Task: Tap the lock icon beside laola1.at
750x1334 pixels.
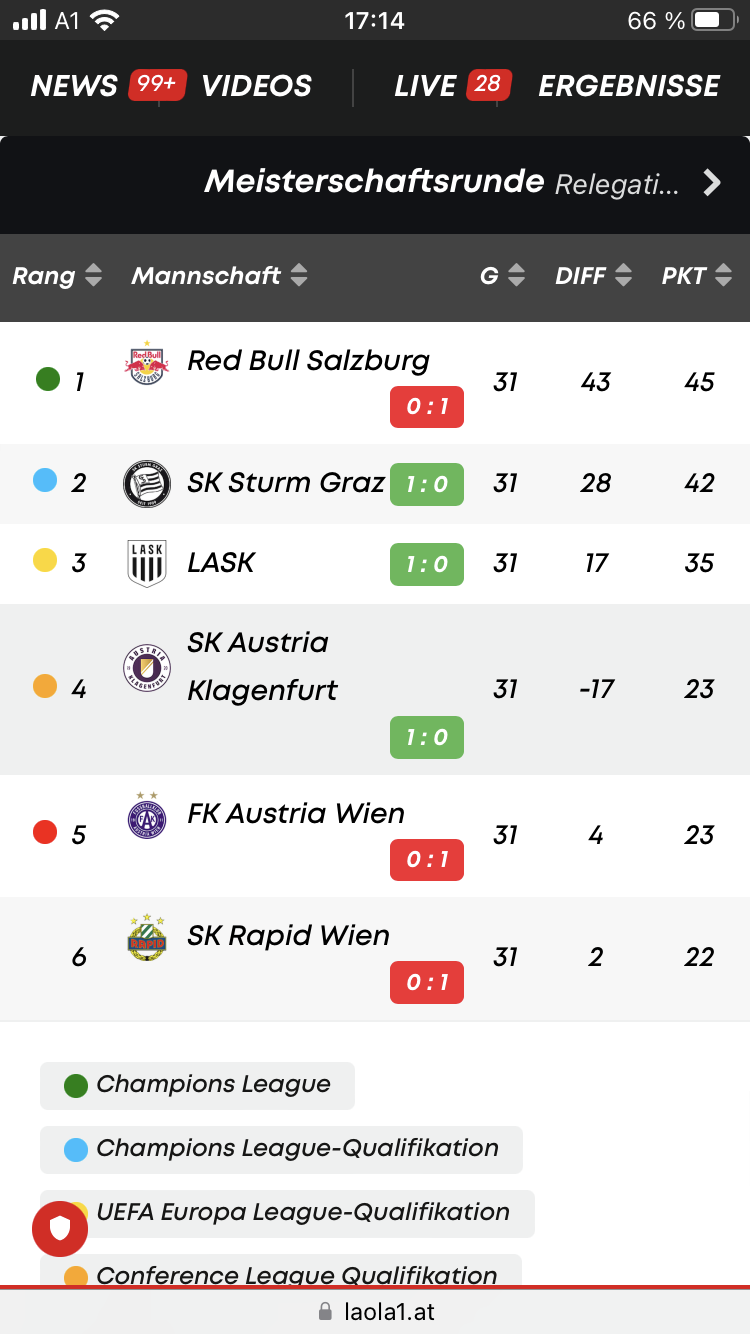Action: click(325, 1311)
